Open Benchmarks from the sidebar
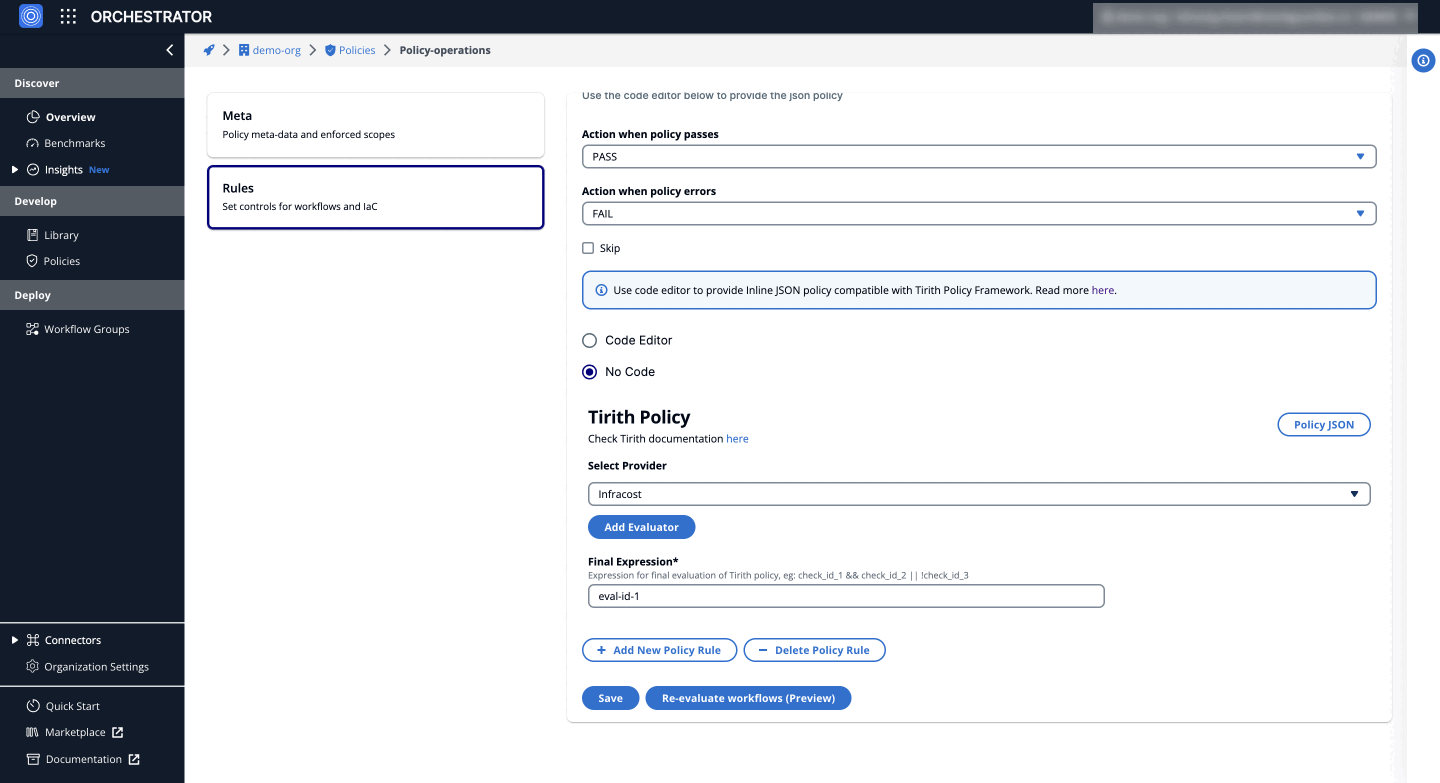The width and height of the screenshot is (1440, 783). coord(74,143)
